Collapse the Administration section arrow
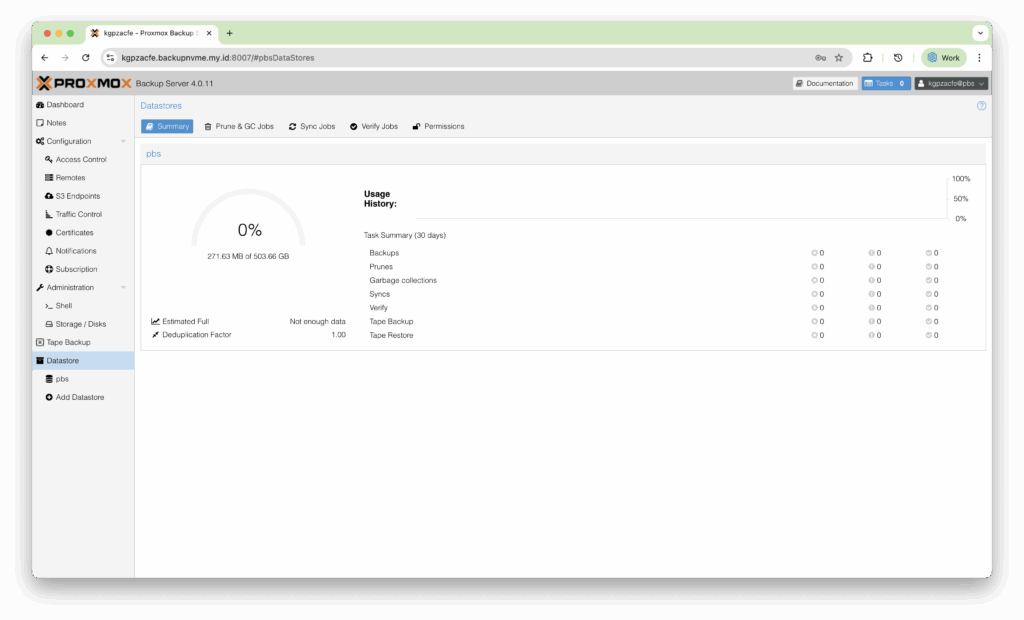The image size is (1024, 620). click(x=123, y=288)
